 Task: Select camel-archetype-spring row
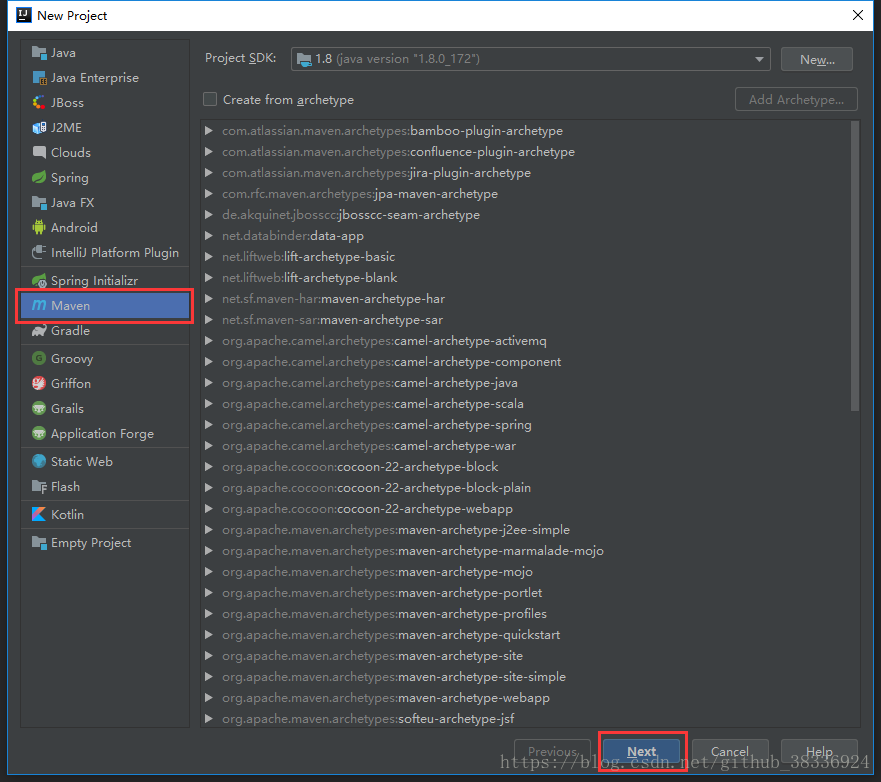click(x=530, y=425)
